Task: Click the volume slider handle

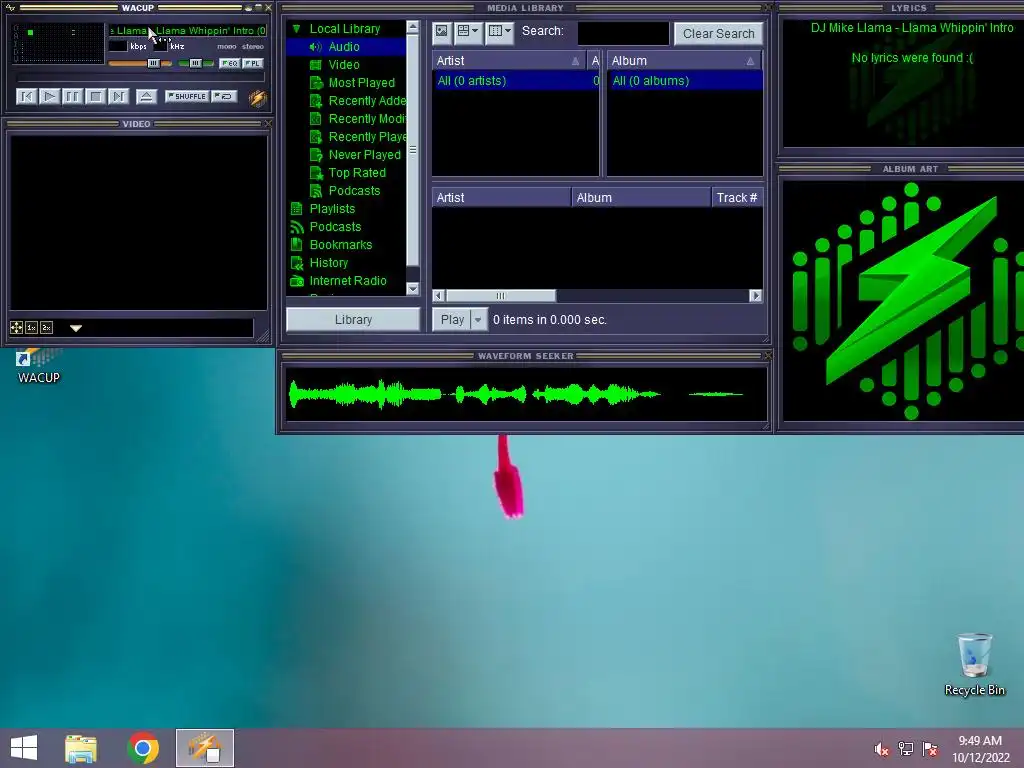Action: (153, 63)
